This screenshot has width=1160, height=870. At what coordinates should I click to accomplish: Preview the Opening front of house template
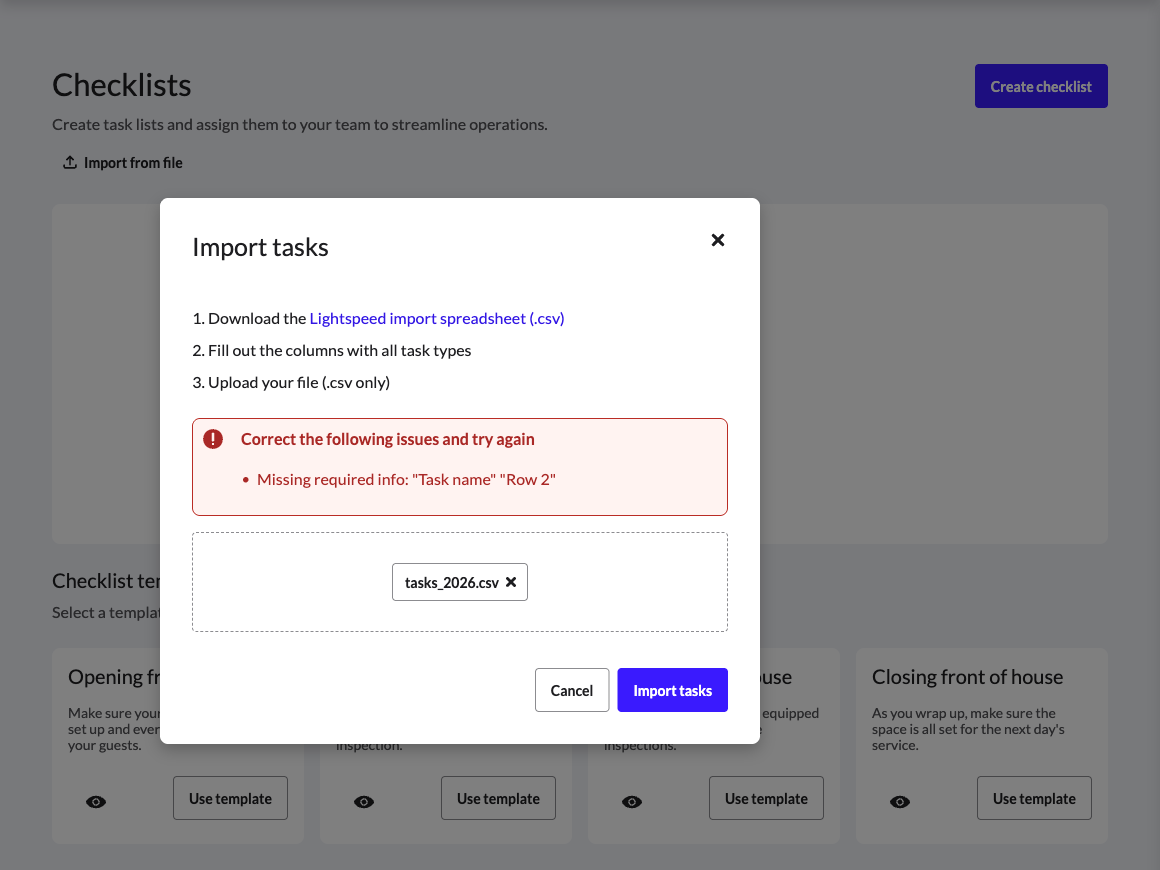coord(96,801)
